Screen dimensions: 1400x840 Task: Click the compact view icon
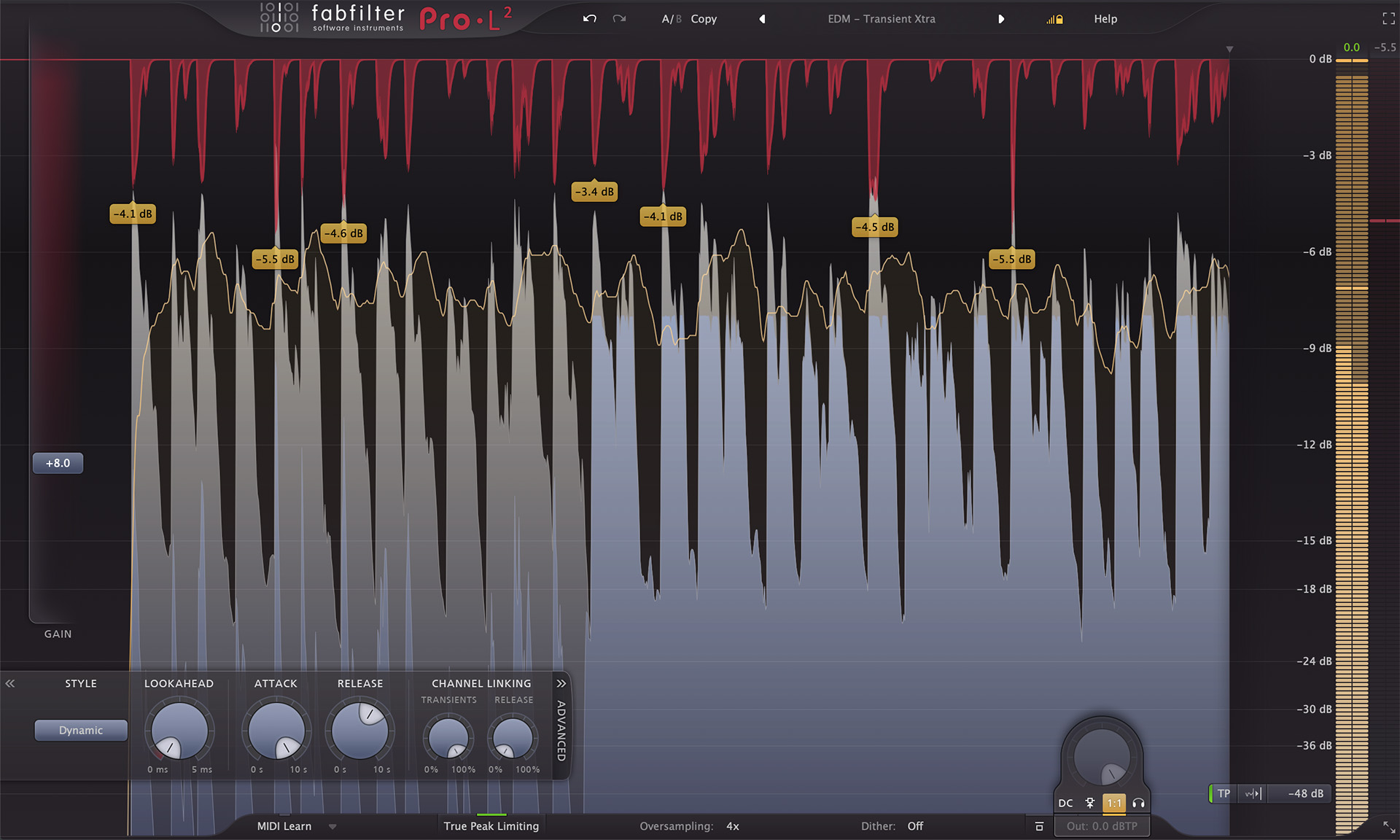coord(1039,826)
